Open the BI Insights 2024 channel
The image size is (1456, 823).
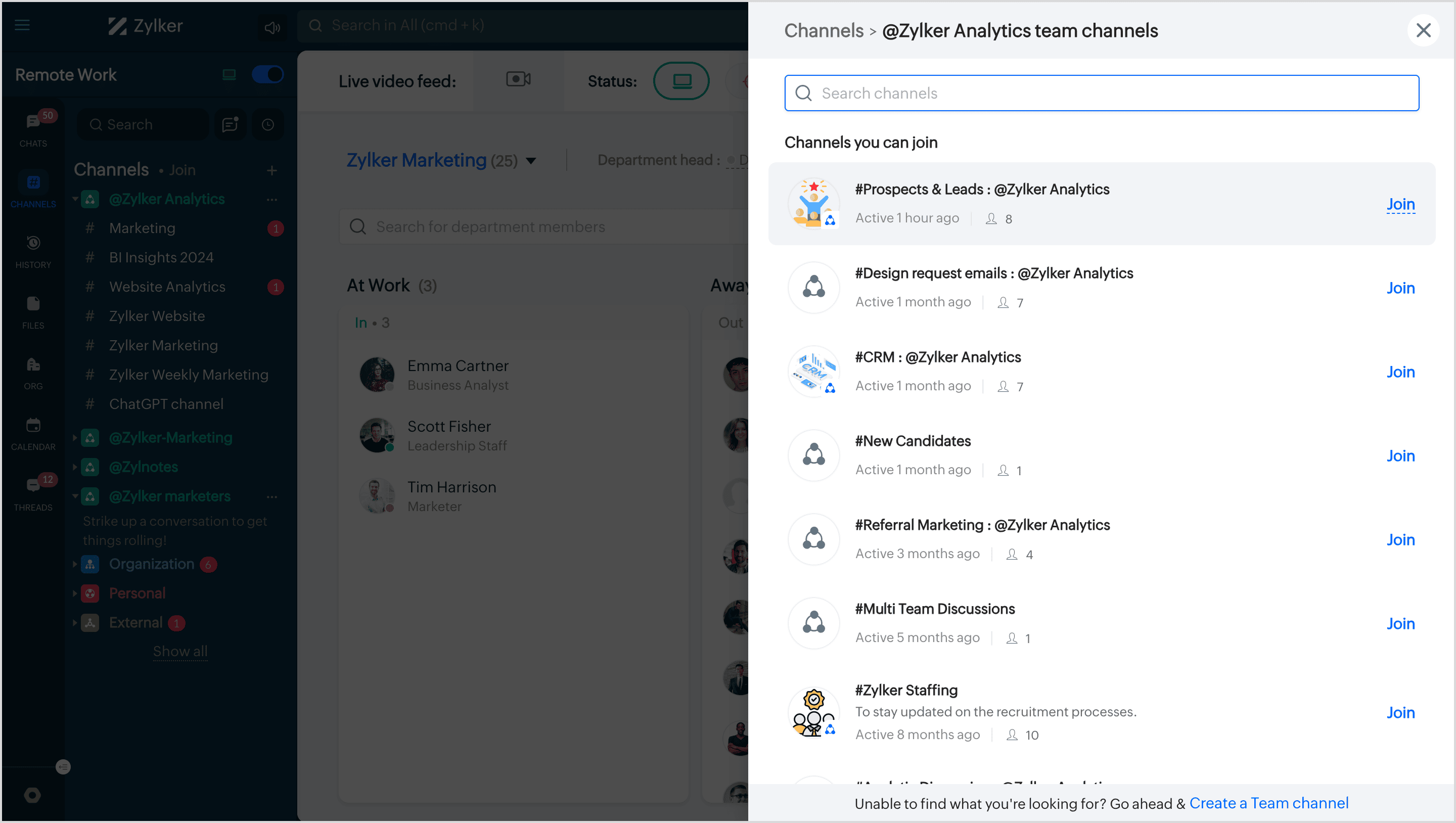pyautogui.click(x=162, y=258)
